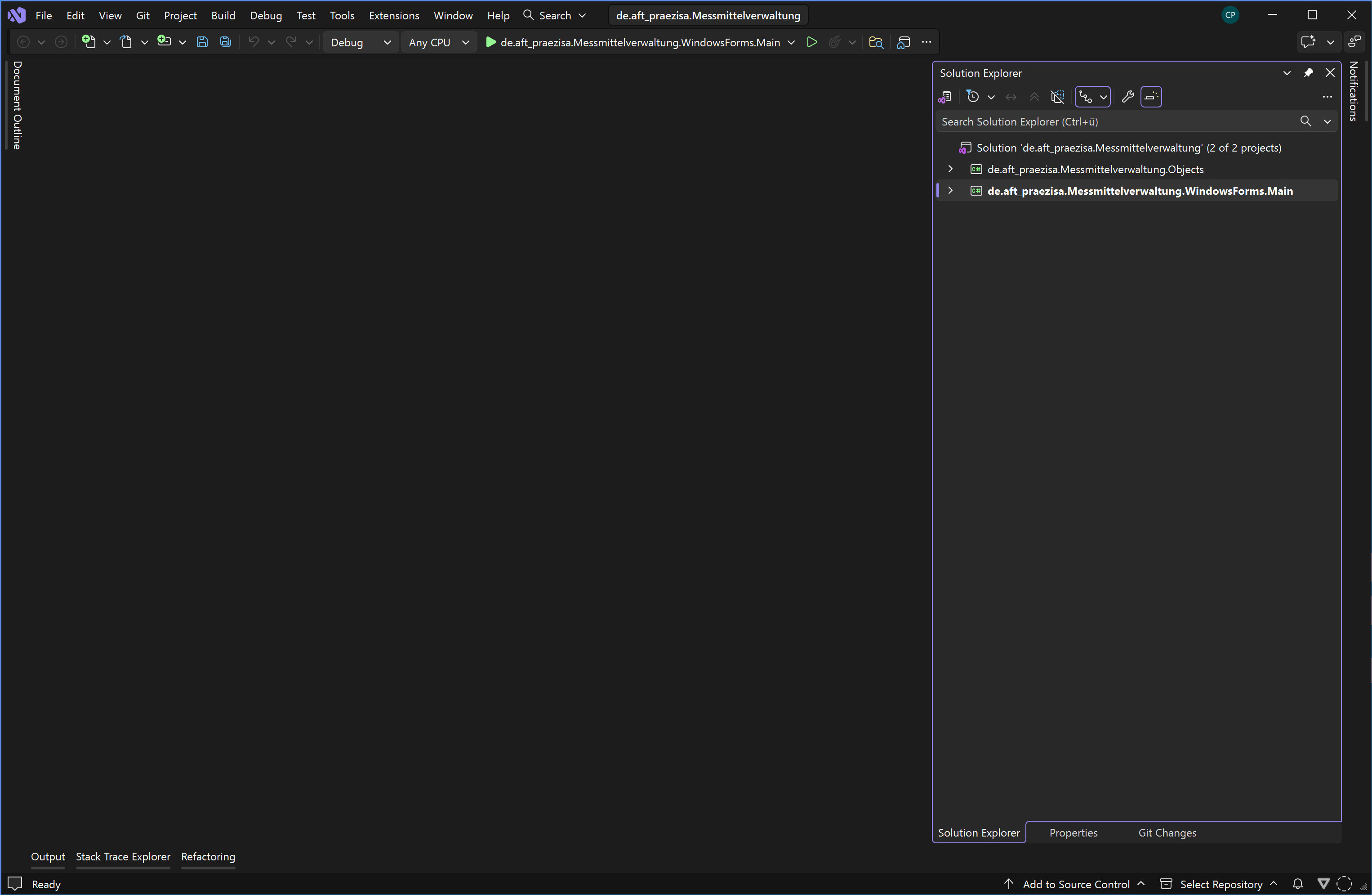Click the Open File toolbar icon
The height and width of the screenshot is (895, 1372).
coord(126,42)
